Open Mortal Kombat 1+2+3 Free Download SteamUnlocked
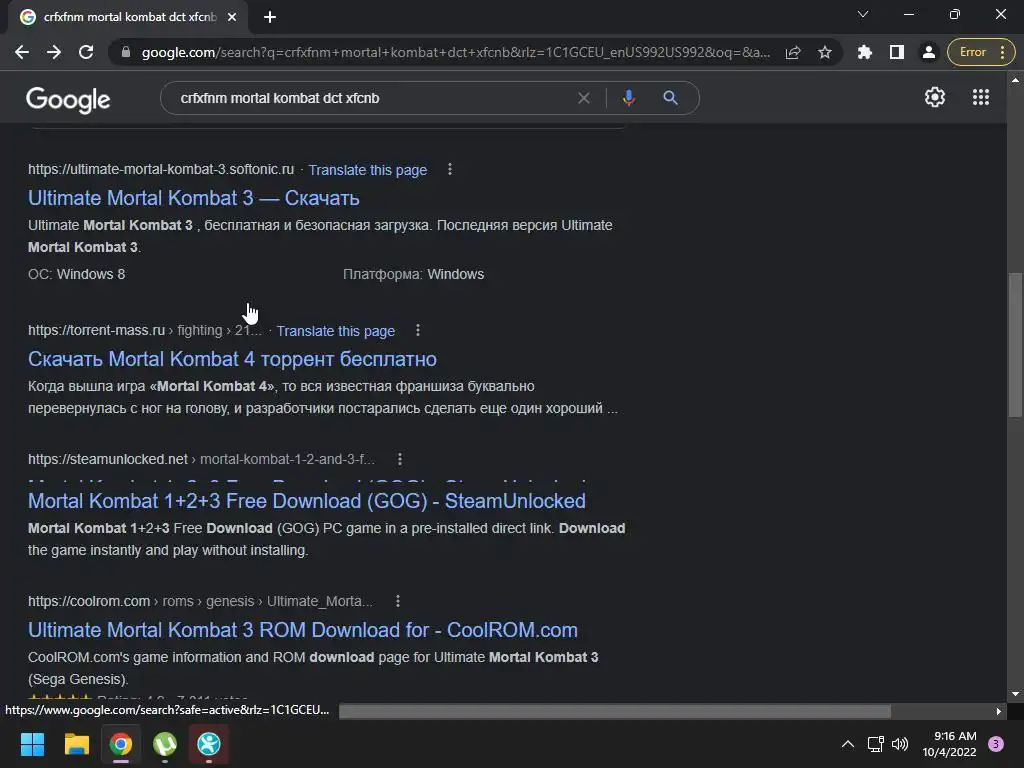Screen dimensions: 1024x768 [307, 501]
